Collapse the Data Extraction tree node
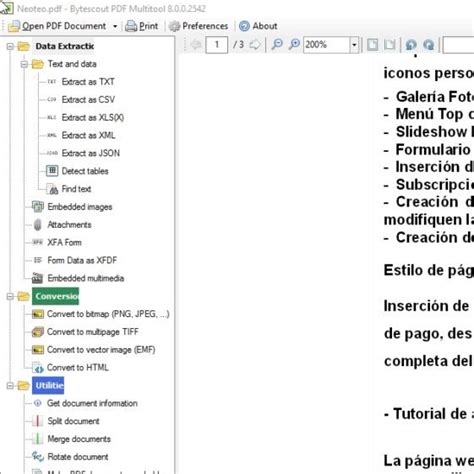 [10, 46]
